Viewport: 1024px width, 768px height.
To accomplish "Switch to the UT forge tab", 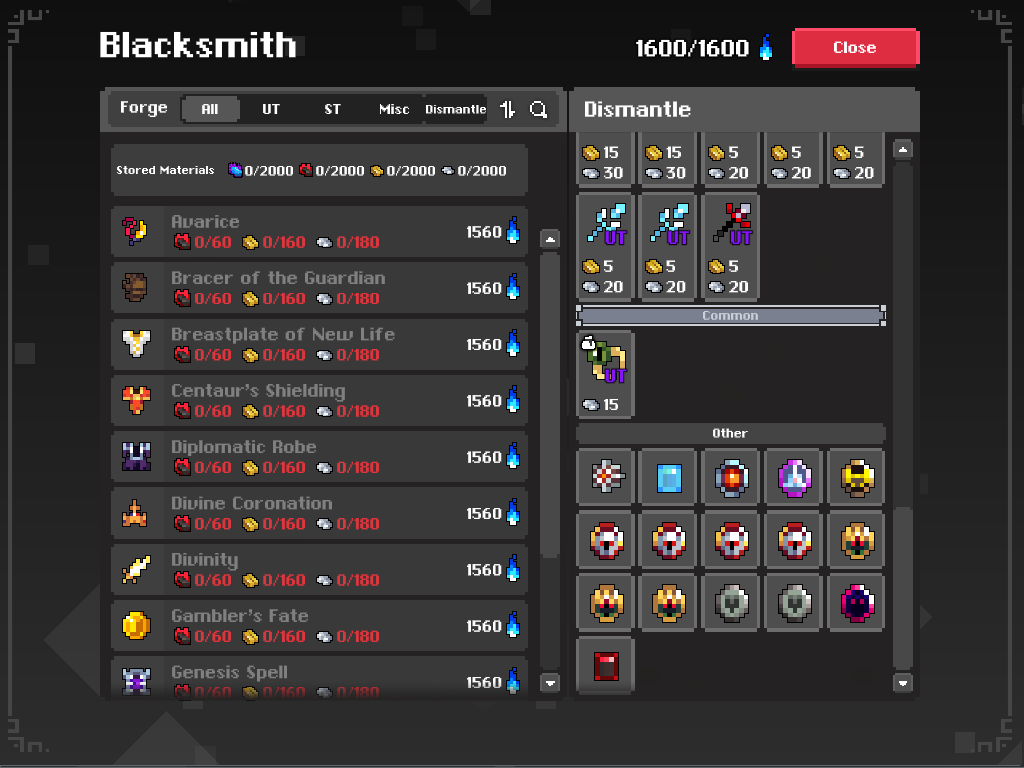I will point(270,109).
